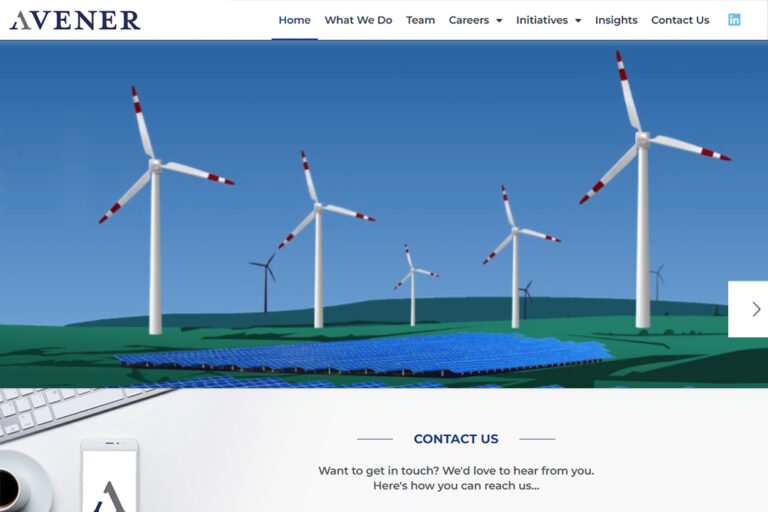Click the Avener logo
The image size is (768, 512).
tap(75, 20)
